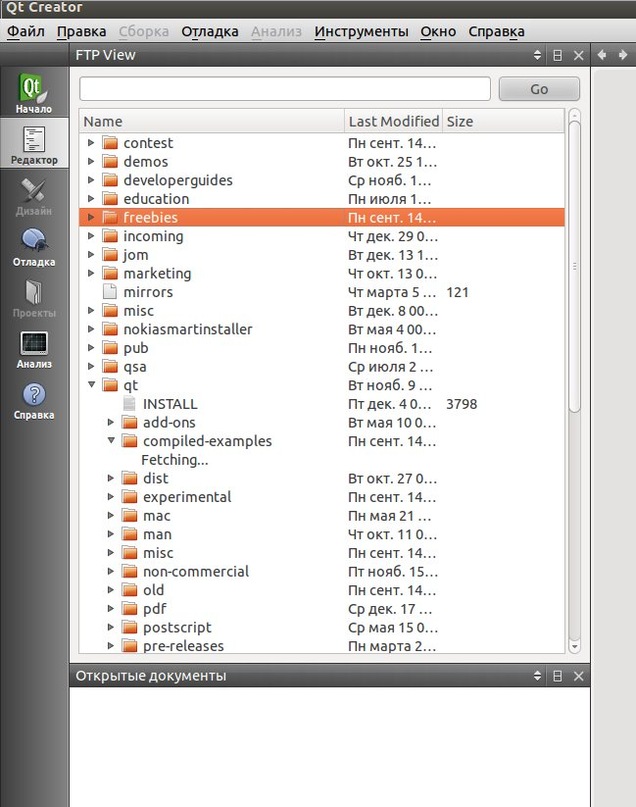The height and width of the screenshot is (807, 636).
Task: Sort by the Name column header
Action: [211, 121]
